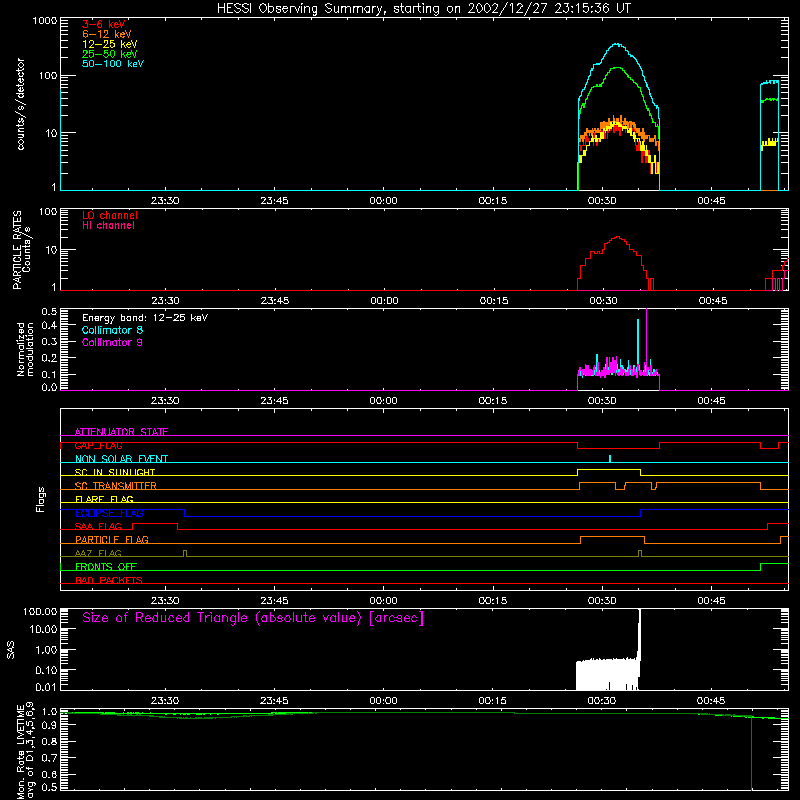This screenshot has height=800, width=800.
Task: Click the 0.2 tick on modulation axis
Action: (x=49, y=358)
